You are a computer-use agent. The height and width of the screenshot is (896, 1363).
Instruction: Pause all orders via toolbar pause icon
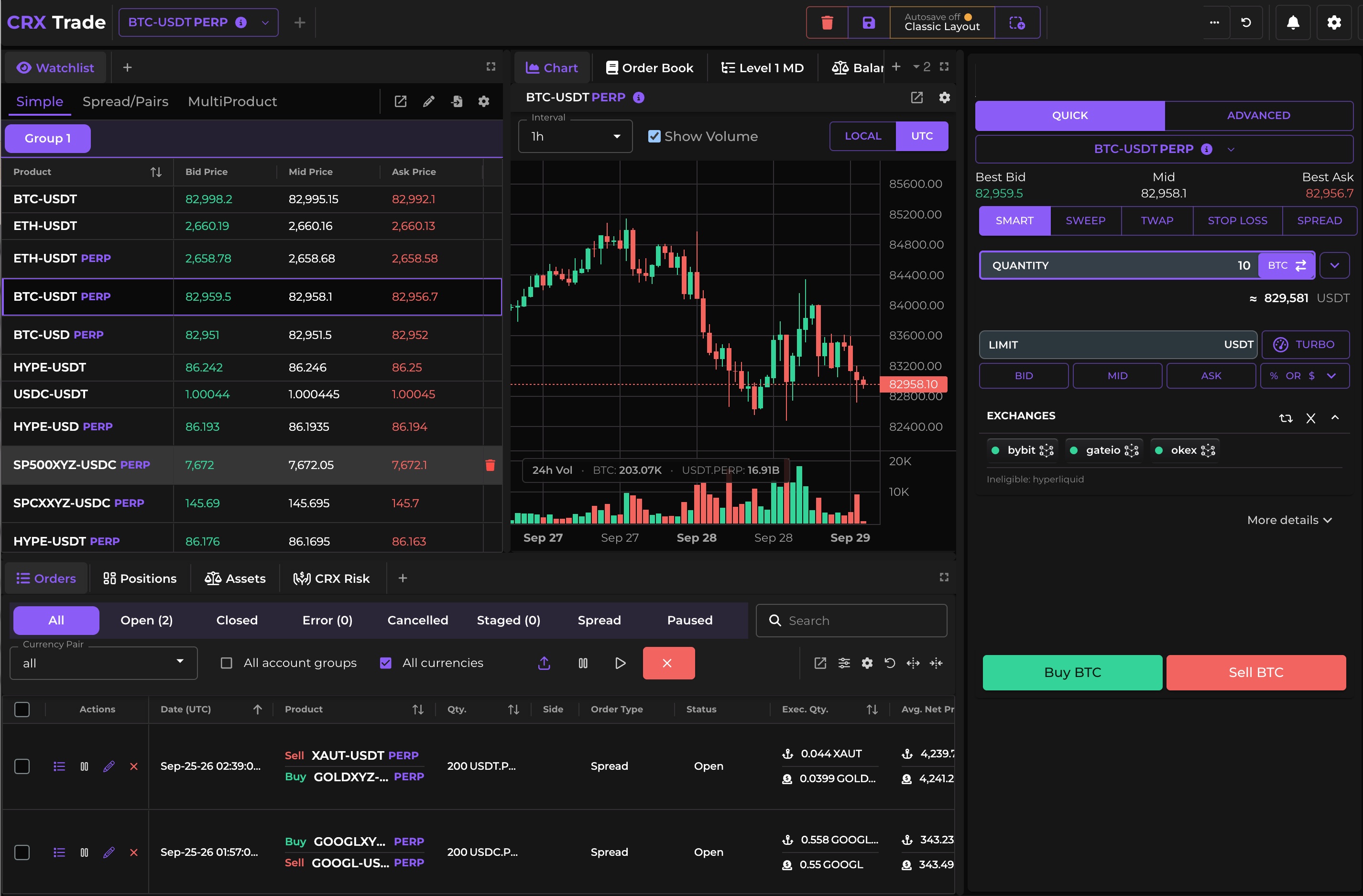tap(582, 663)
